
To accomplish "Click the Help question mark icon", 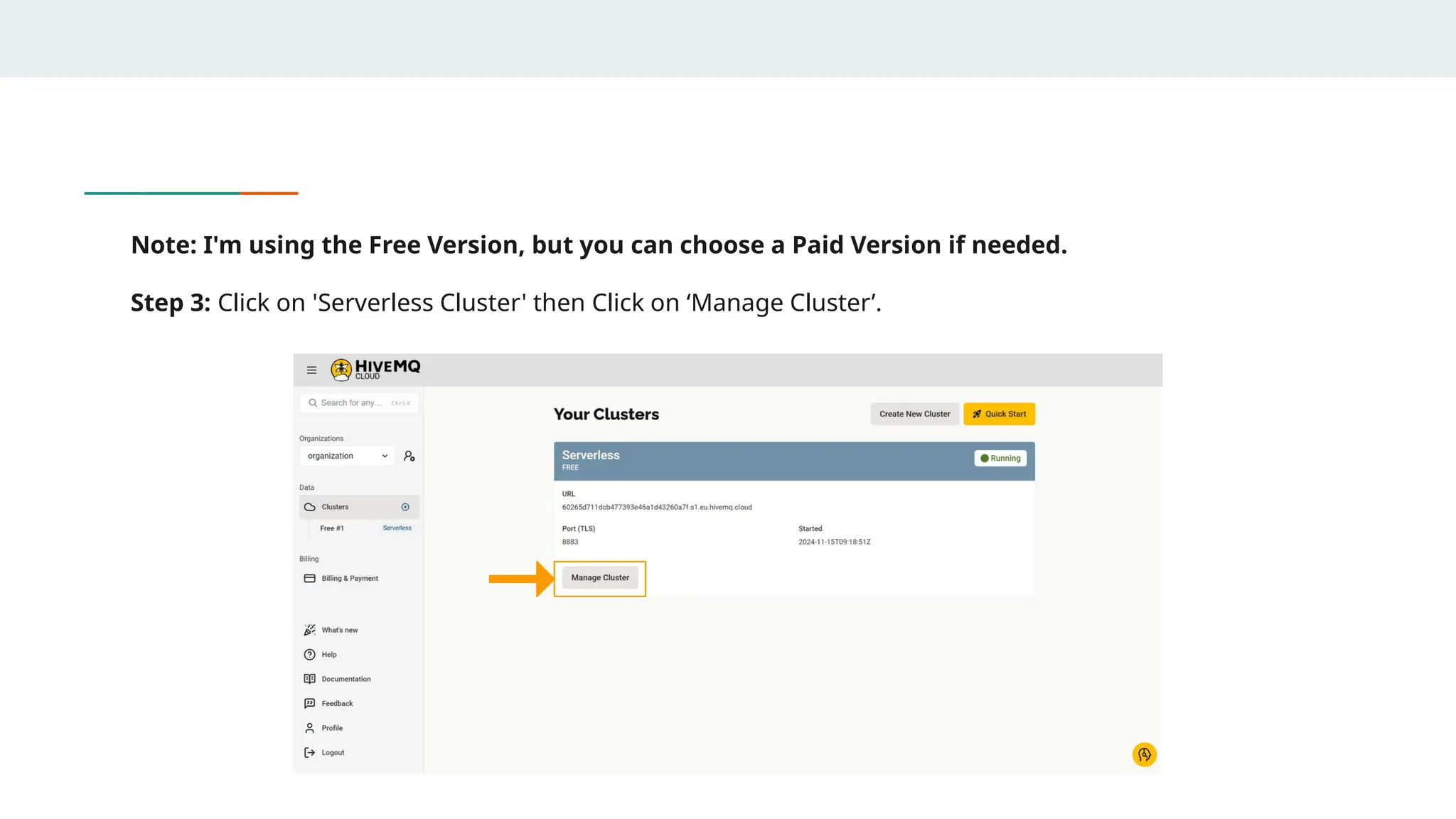I will point(310,654).
